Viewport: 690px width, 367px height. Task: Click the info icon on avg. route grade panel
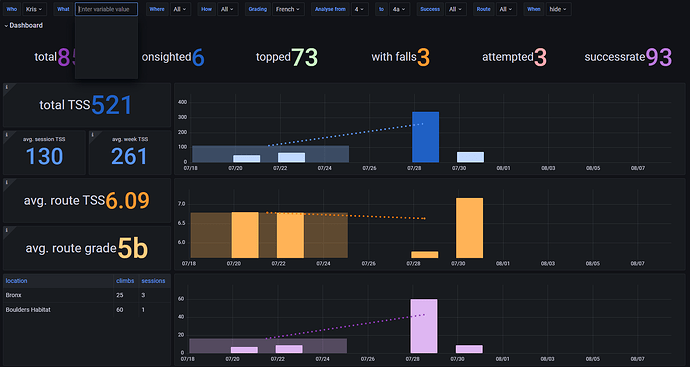[7, 230]
